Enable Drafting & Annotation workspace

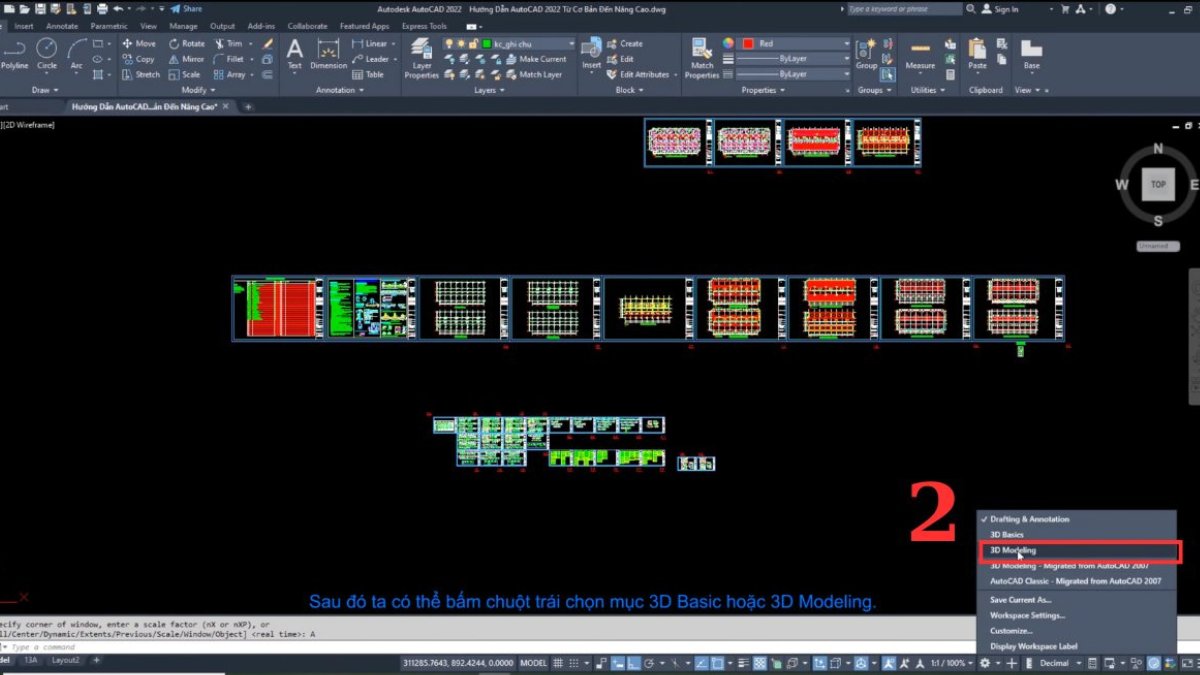point(1031,519)
